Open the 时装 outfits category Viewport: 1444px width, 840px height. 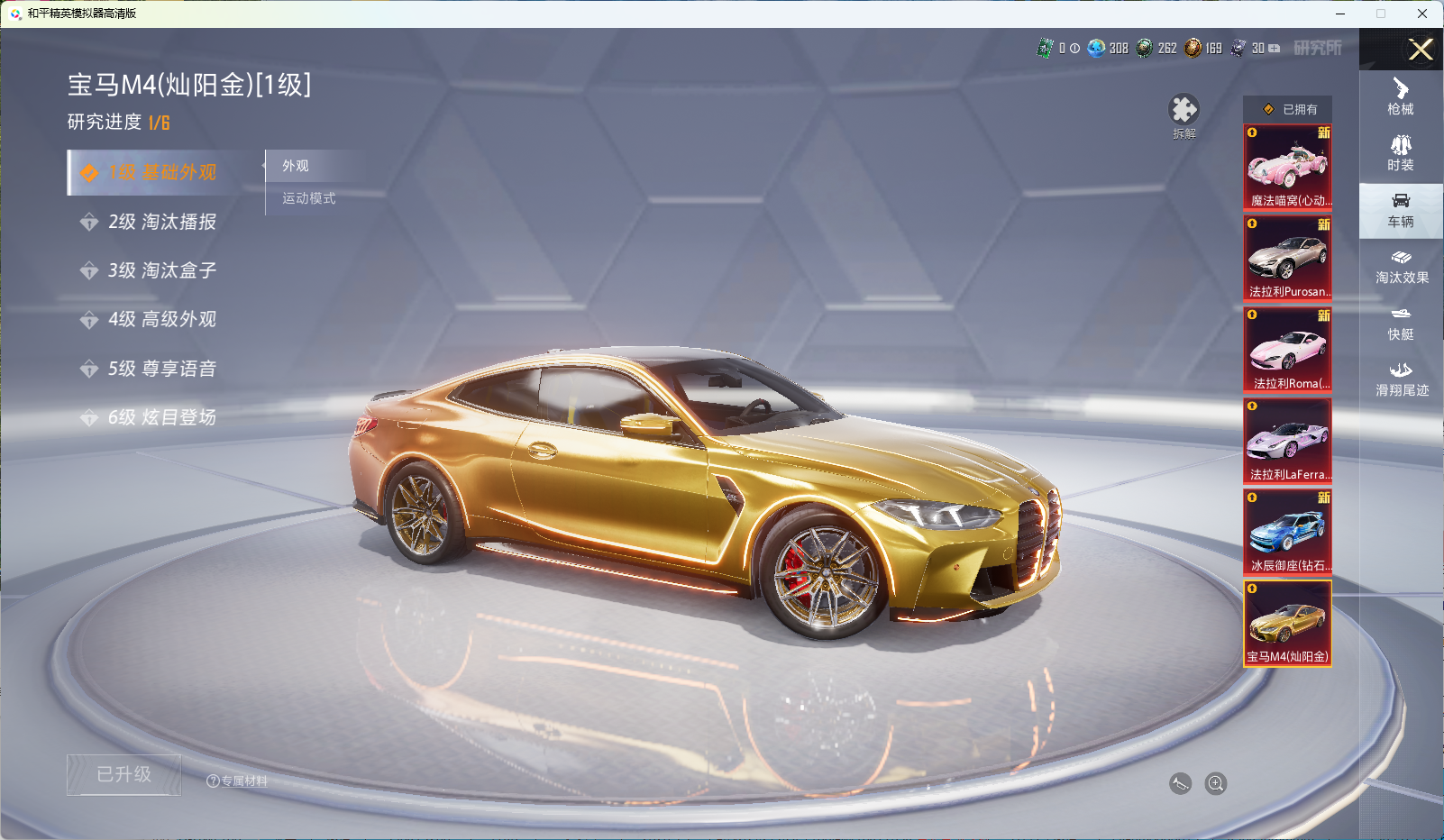(1401, 153)
